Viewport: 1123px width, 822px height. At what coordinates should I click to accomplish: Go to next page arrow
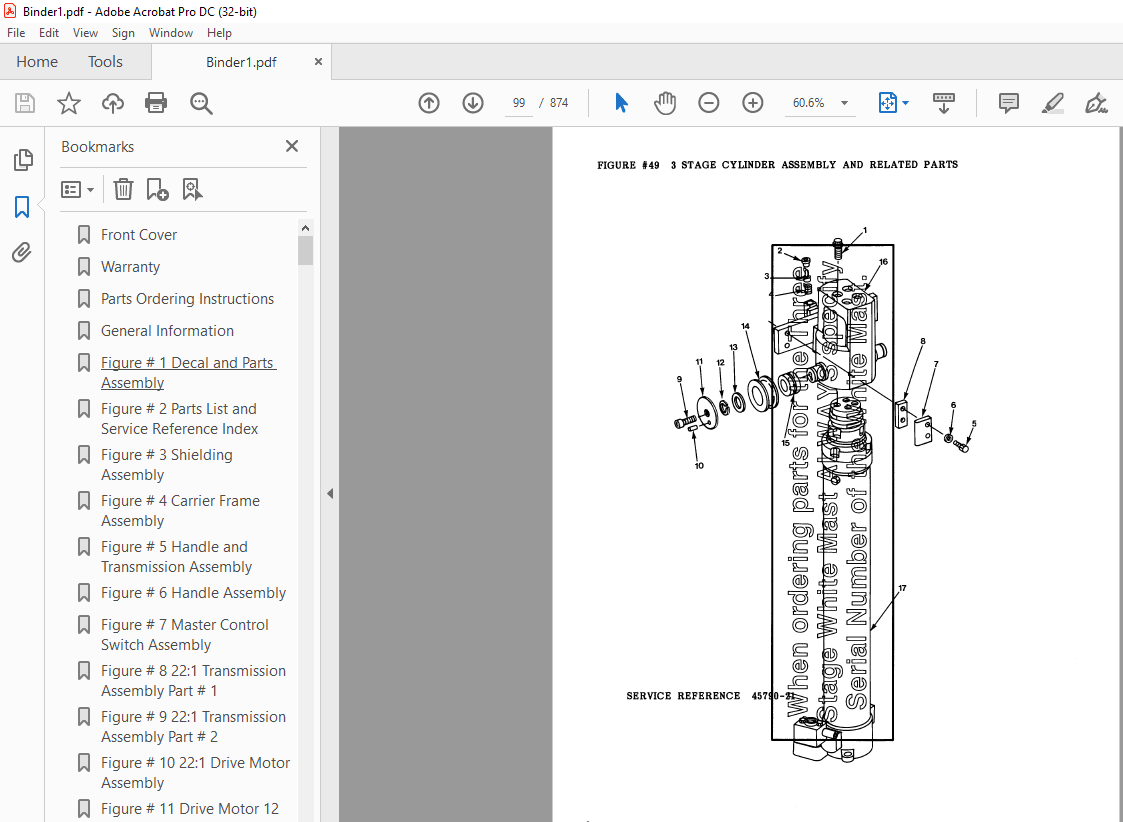(x=473, y=103)
